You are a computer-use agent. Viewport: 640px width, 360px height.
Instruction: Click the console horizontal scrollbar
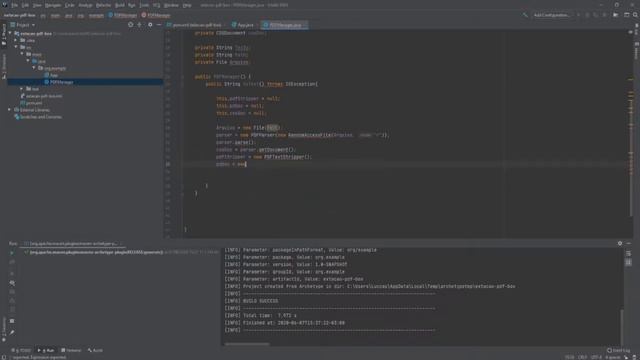coord(247,344)
